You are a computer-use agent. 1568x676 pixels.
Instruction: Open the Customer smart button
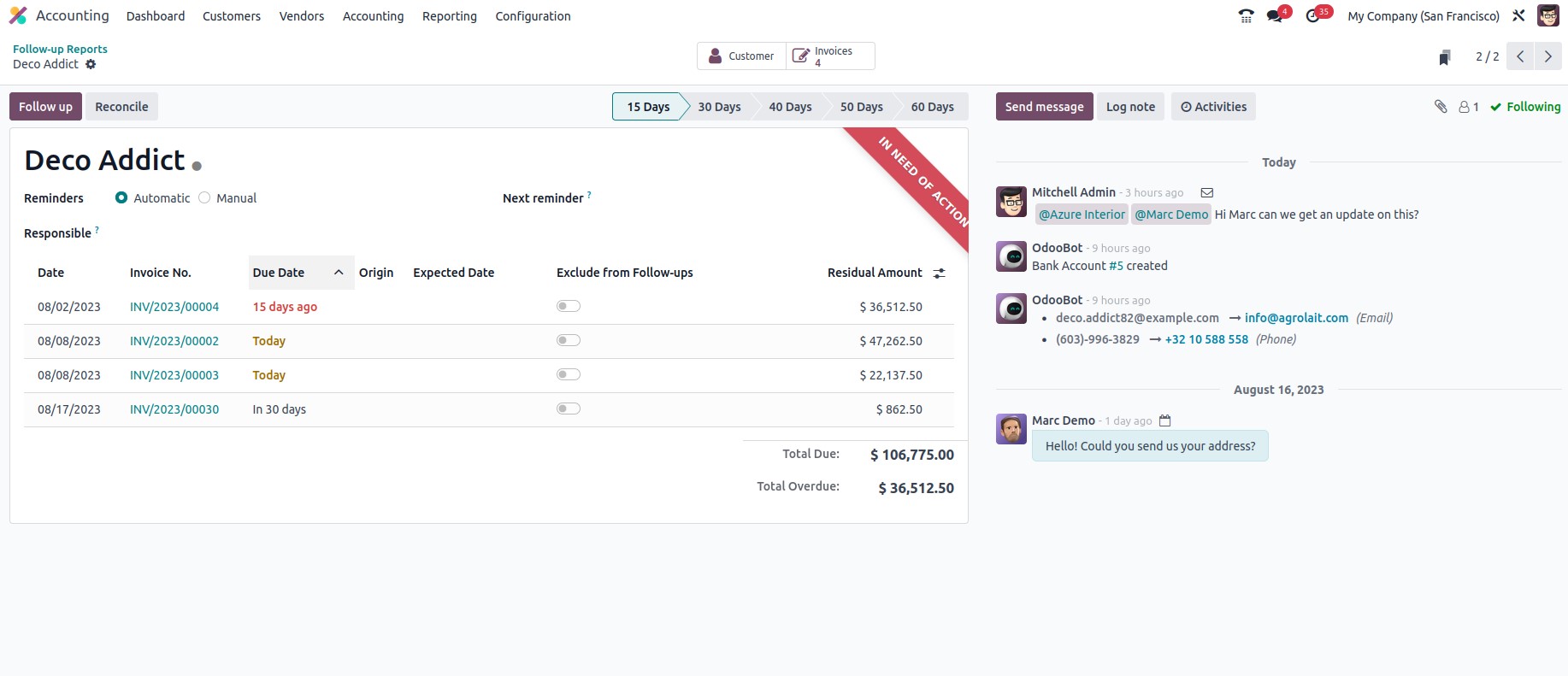pos(741,56)
